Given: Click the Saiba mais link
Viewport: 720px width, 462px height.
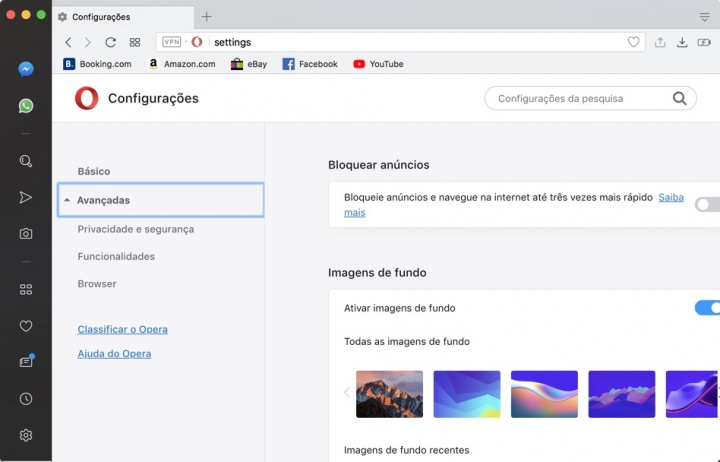Looking at the screenshot, I should [x=670, y=198].
